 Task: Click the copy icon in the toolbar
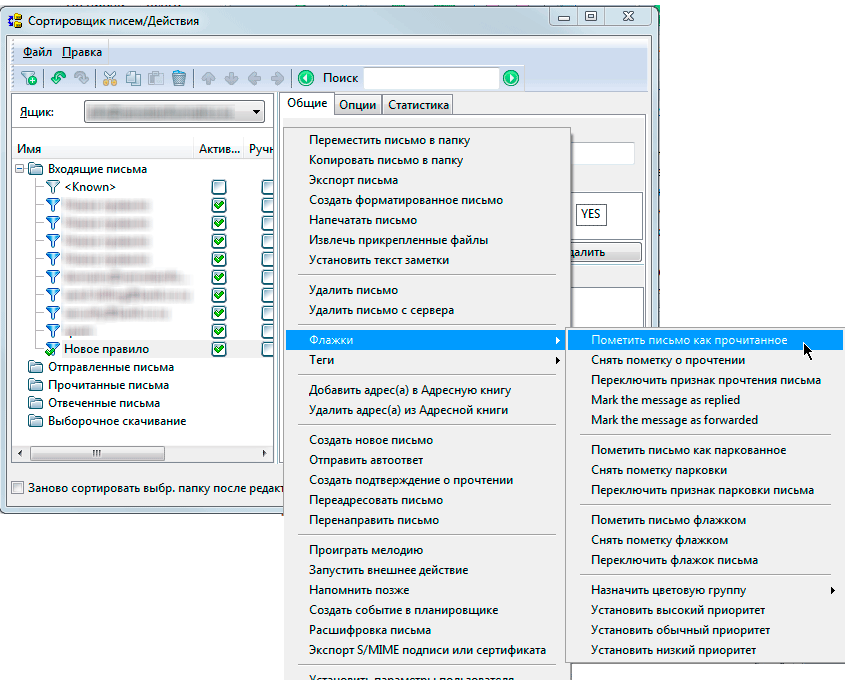(x=133, y=78)
